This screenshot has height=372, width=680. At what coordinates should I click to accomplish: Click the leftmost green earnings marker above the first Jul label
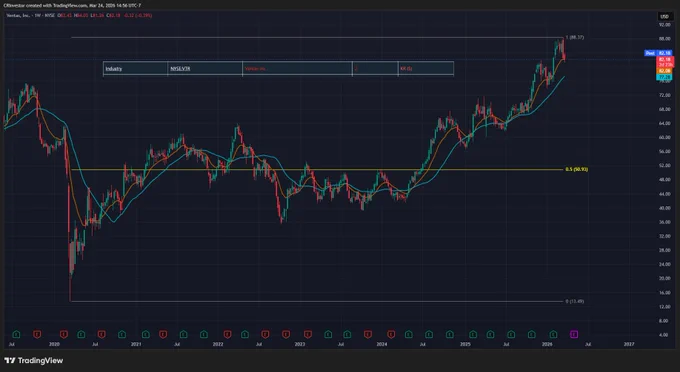tap(16, 334)
